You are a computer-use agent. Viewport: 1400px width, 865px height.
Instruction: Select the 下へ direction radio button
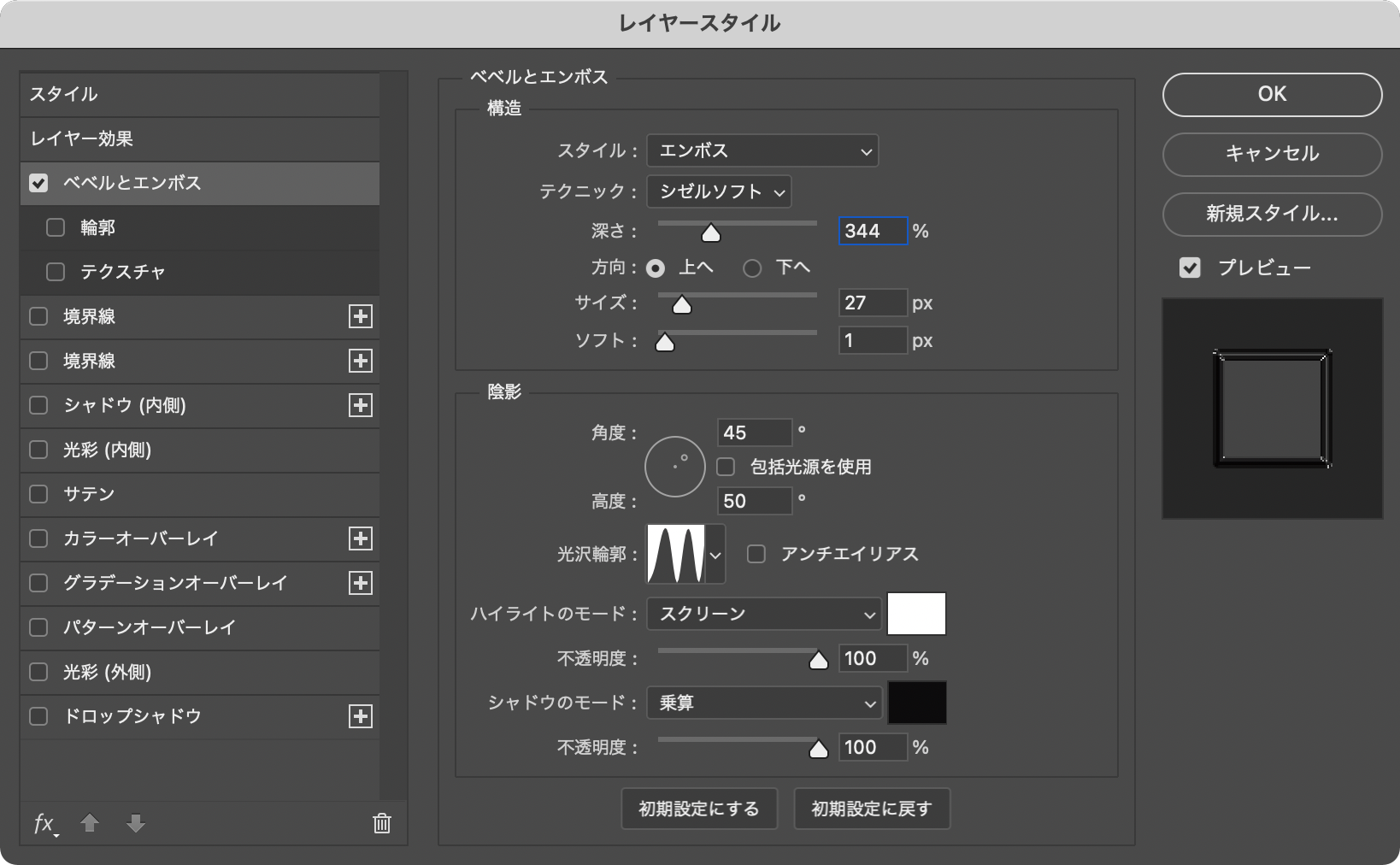752,268
